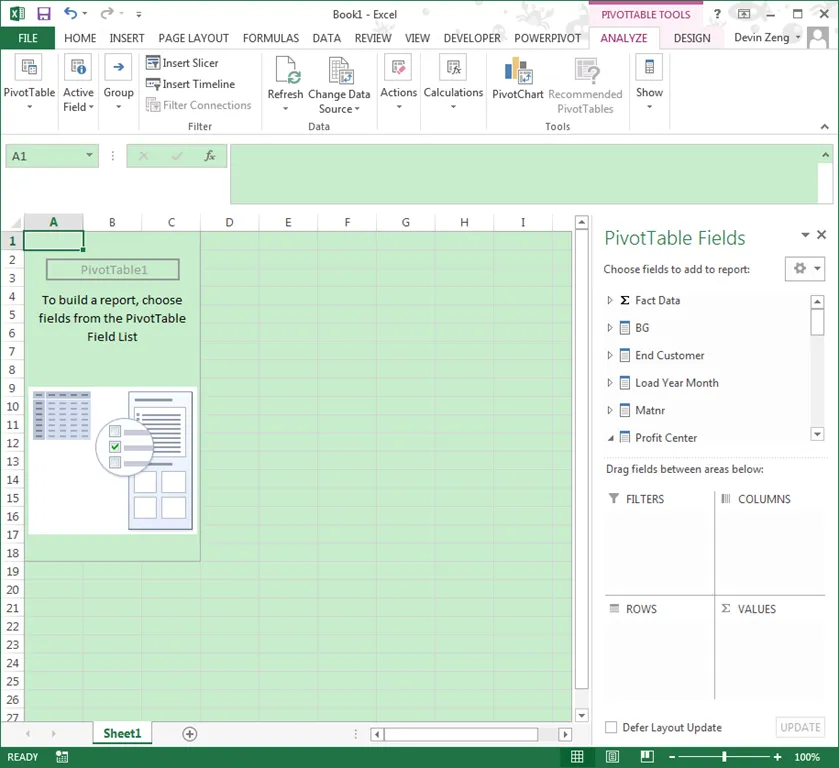Click the Redo arrow icon

107,13
